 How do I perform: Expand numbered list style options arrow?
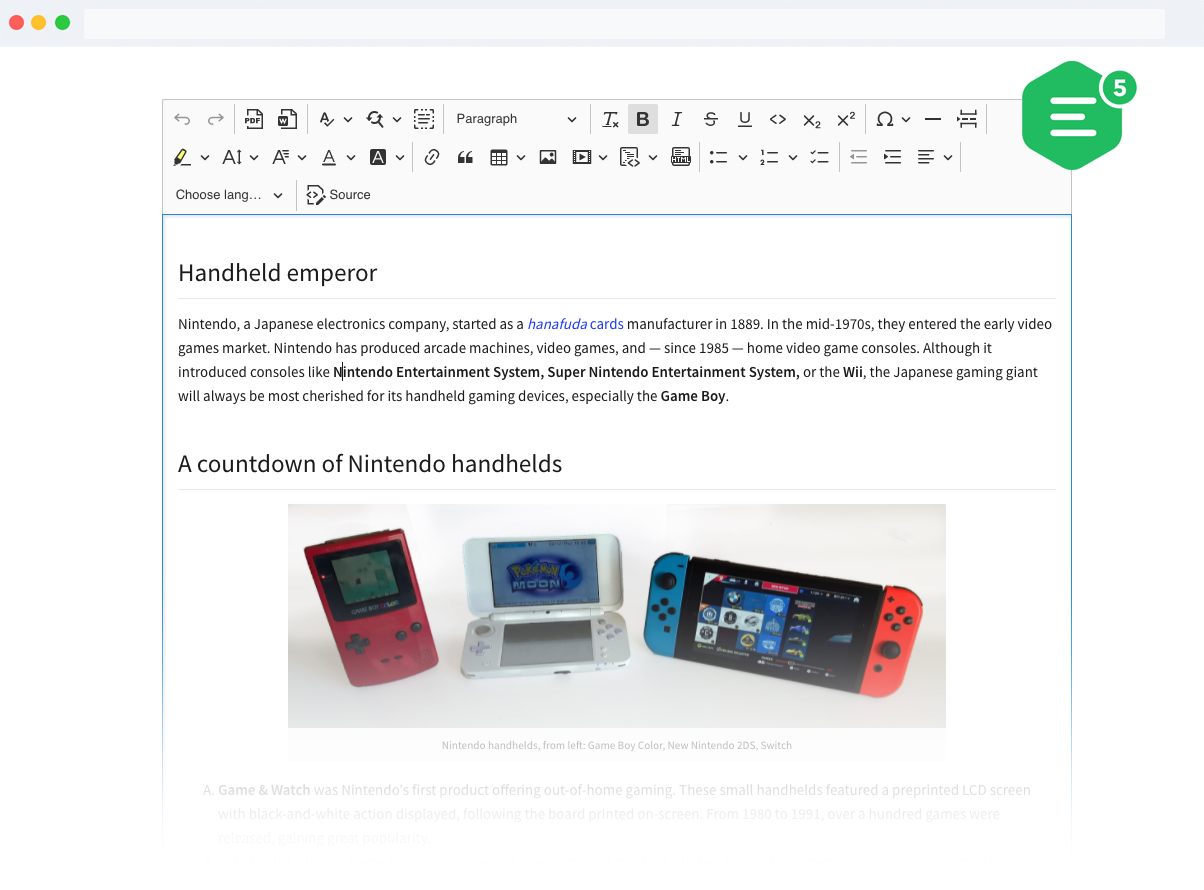793,157
